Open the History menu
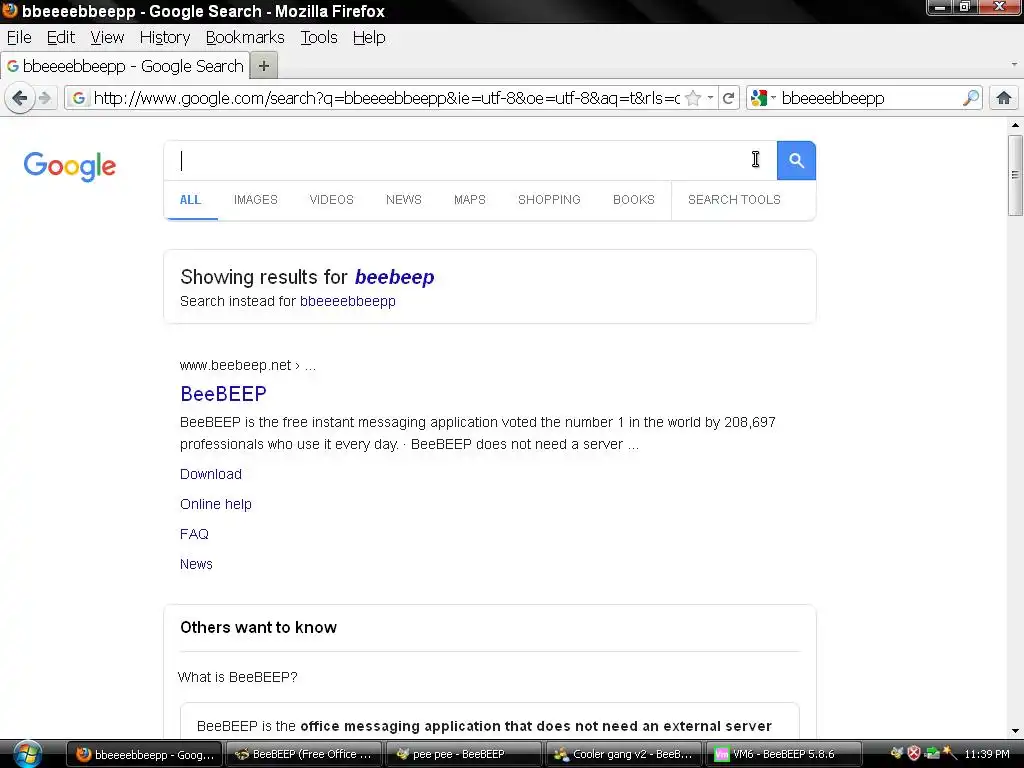The width and height of the screenshot is (1024, 768). click(165, 37)
